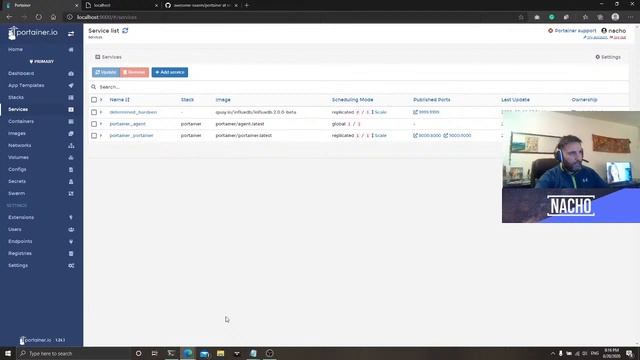The image size is (640, 360).
Task: Click the Extensions bolt icon
Action: [71, 218]
